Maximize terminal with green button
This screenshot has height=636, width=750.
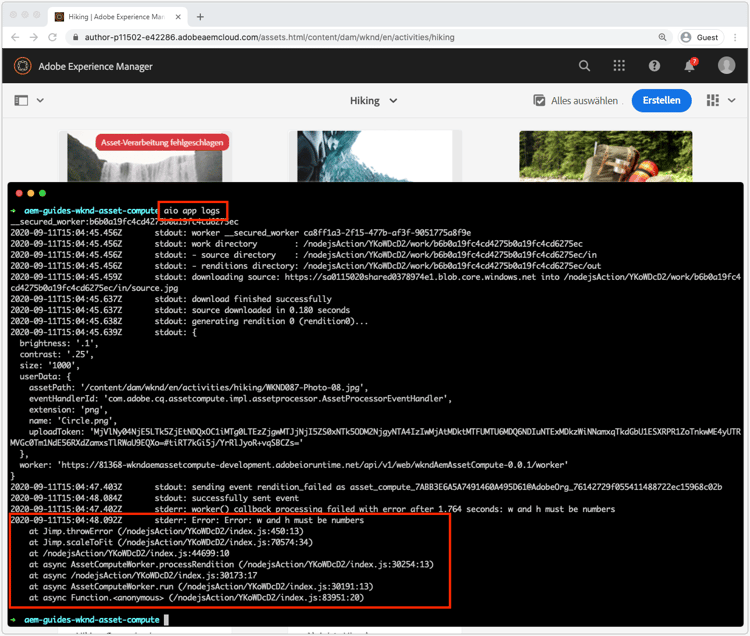click(43, 193)
